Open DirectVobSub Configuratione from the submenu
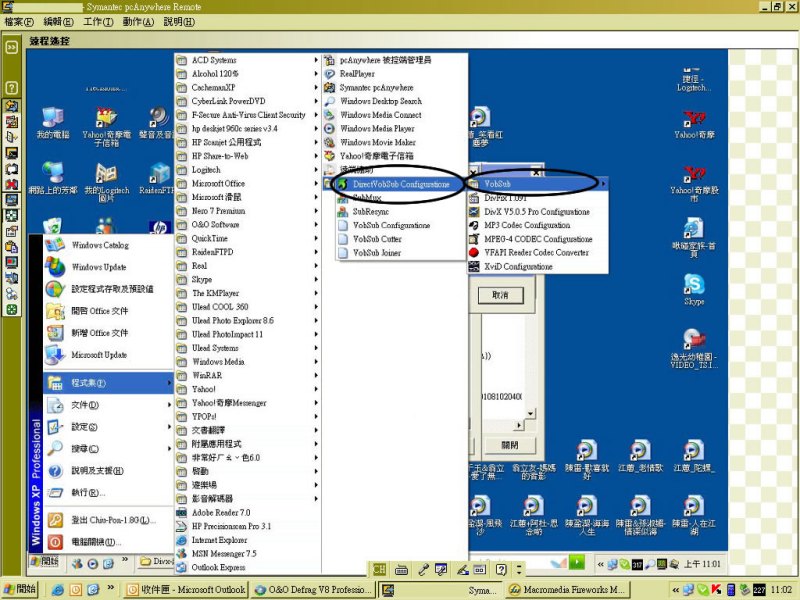 tap(400, 184)
